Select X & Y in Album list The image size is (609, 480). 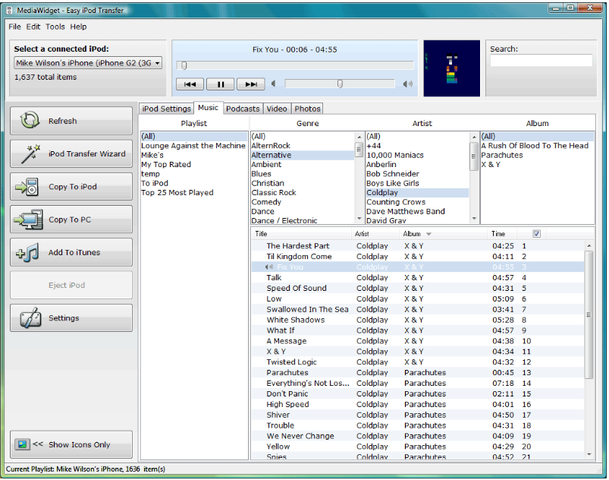[538, 165]
